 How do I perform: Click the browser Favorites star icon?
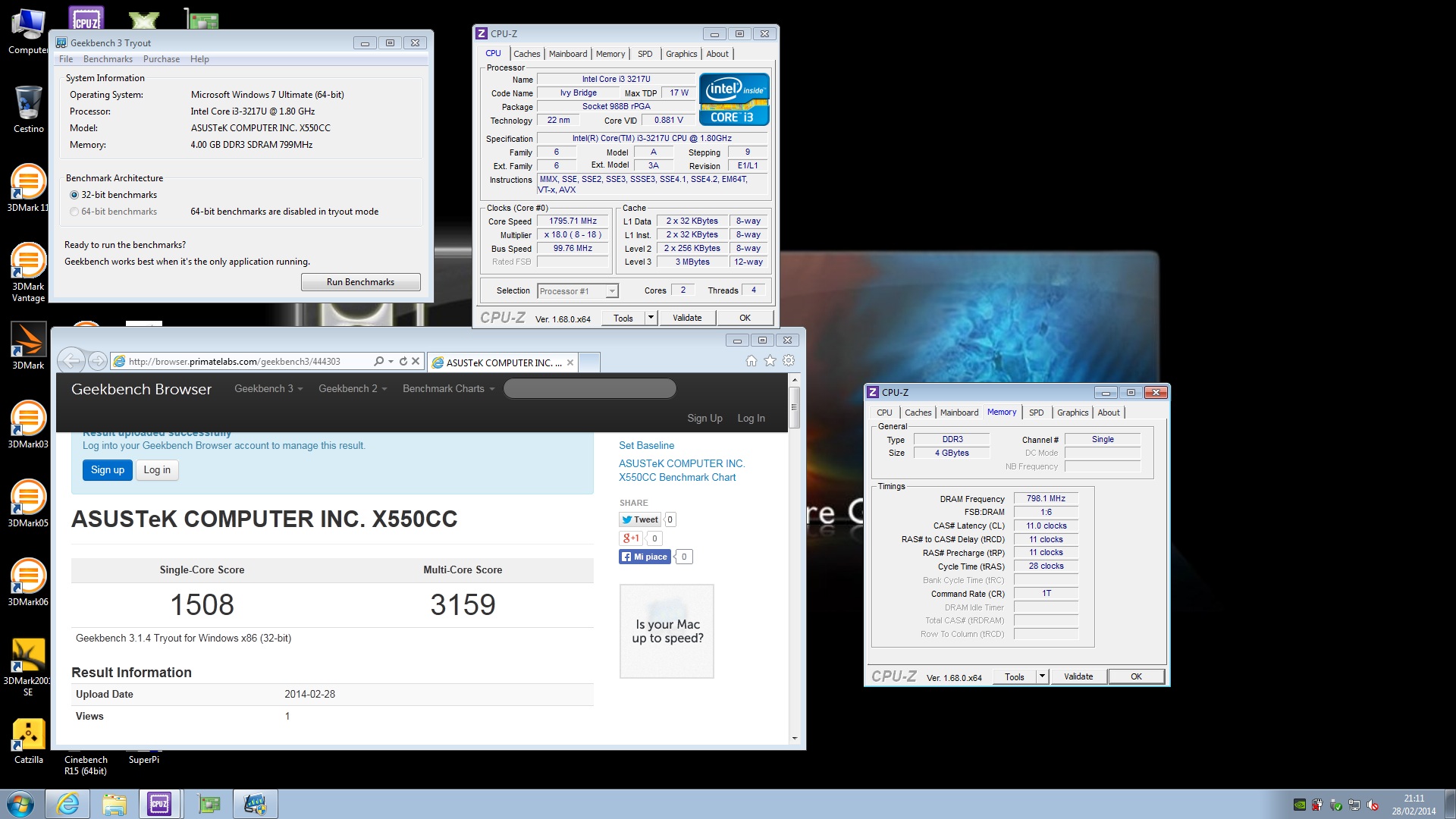point(770,361)
